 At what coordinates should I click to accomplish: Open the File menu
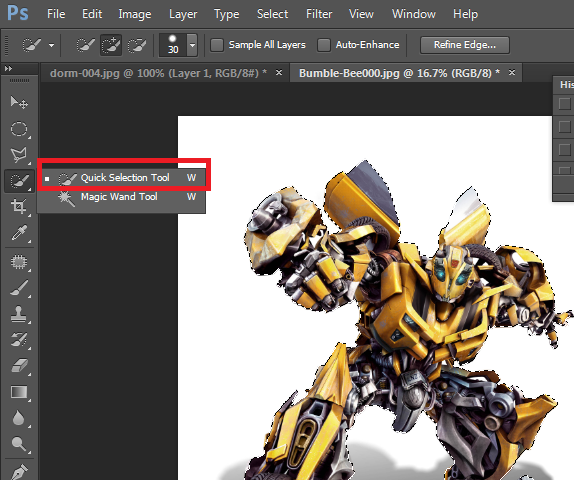click(56, 14)
